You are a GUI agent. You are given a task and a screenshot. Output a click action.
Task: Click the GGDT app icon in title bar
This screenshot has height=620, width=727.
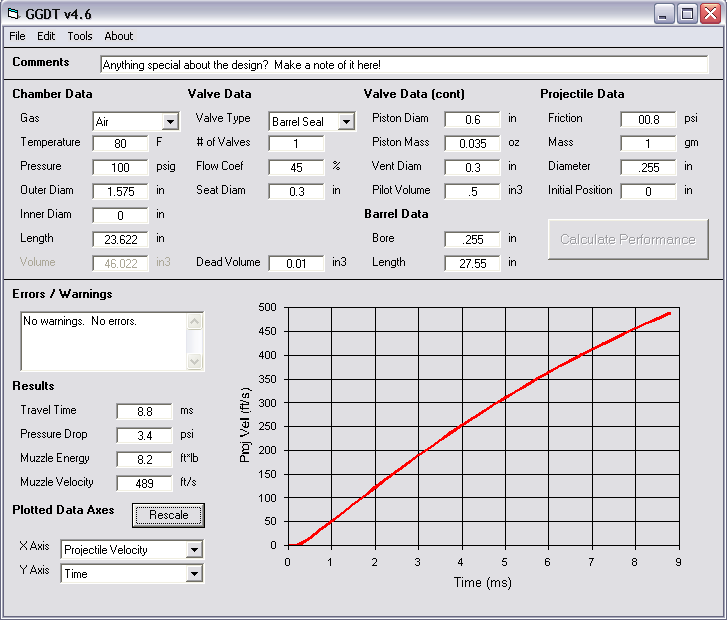[14, 13]
